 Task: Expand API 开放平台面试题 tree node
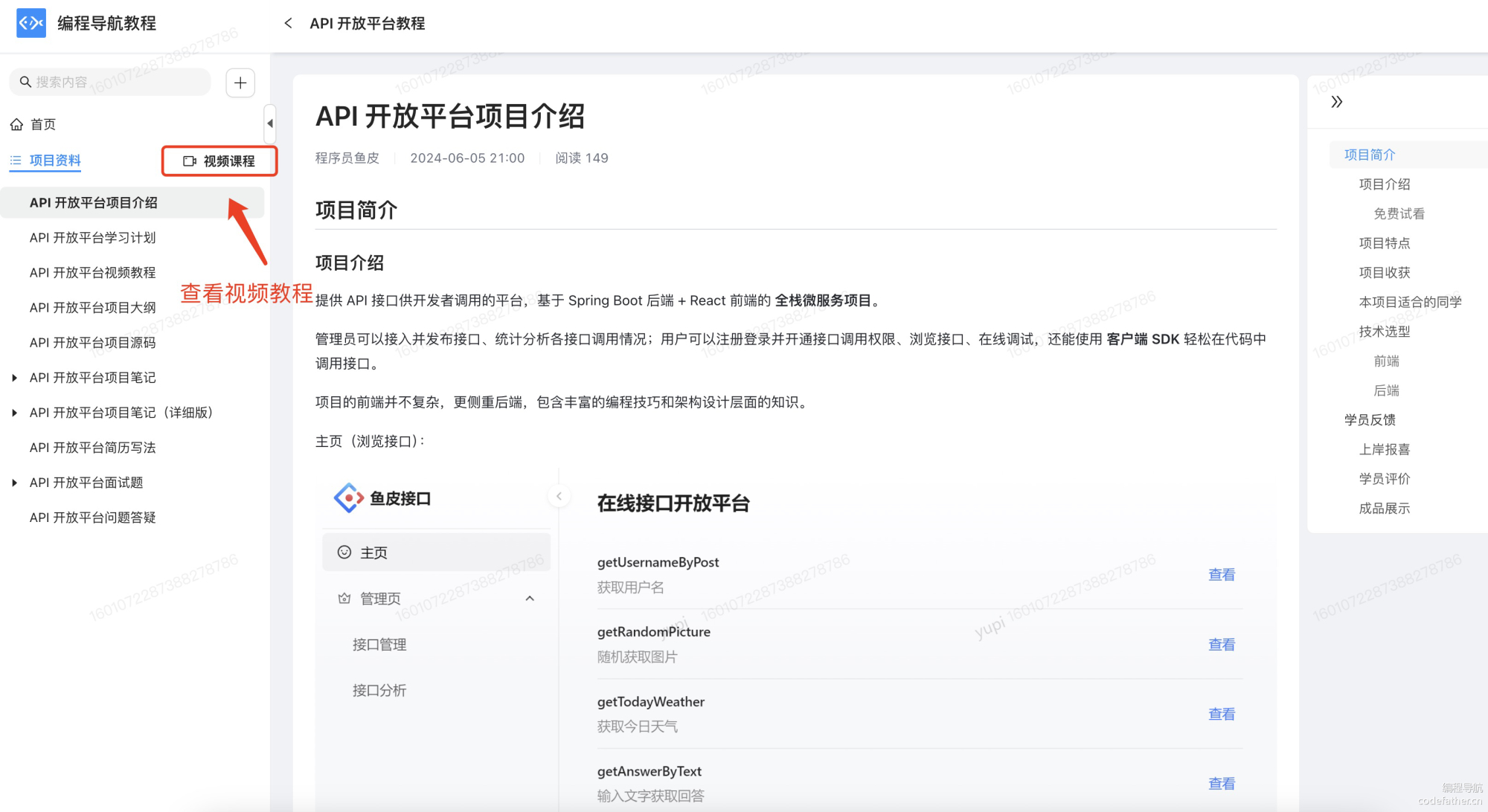point(14,483)
